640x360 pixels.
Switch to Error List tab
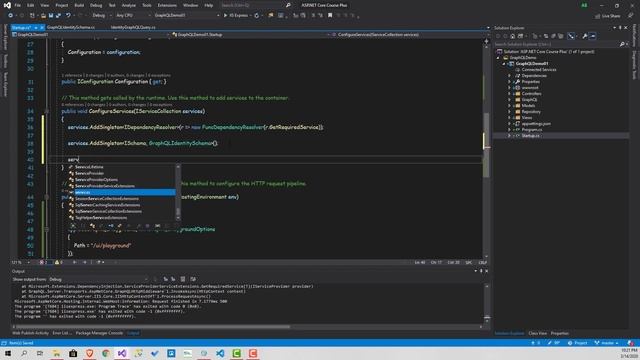tap(62, 333)
